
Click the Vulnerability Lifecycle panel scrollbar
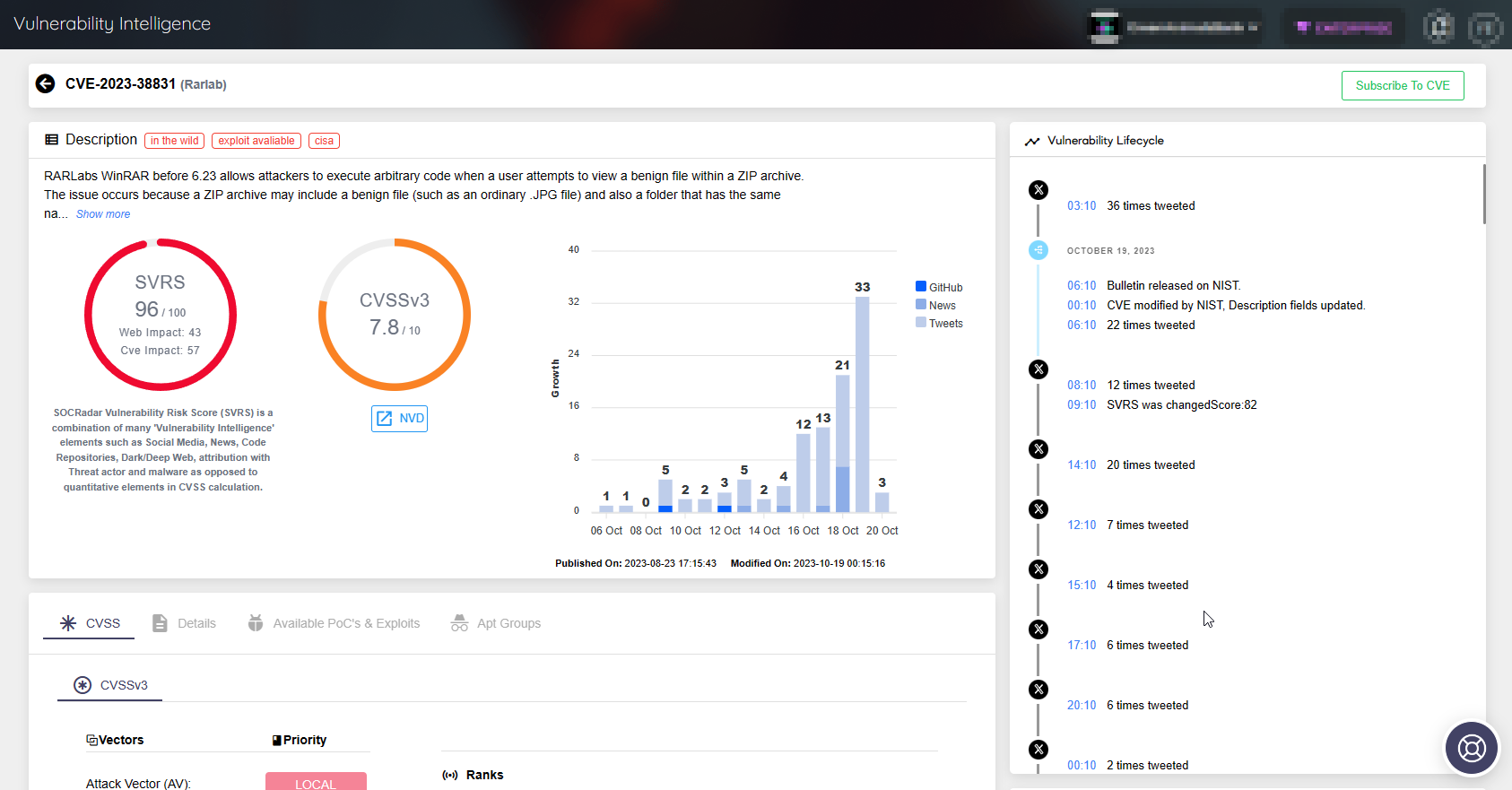[1484, 195]
